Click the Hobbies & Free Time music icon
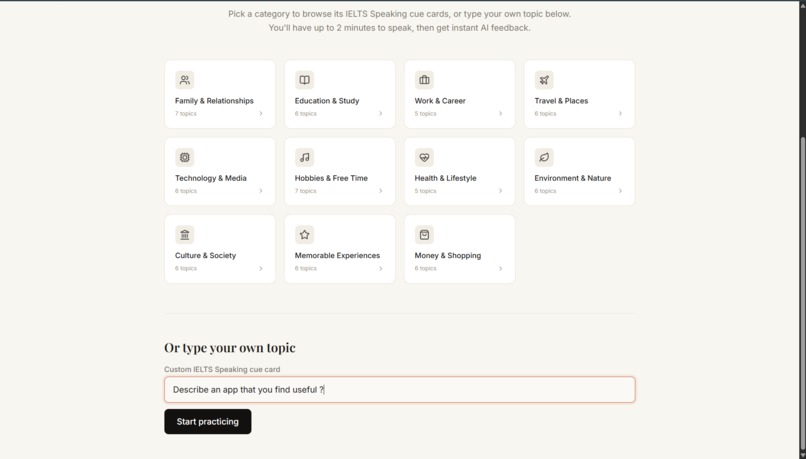Viewport: 806px width, 459px height. (304, 157)
